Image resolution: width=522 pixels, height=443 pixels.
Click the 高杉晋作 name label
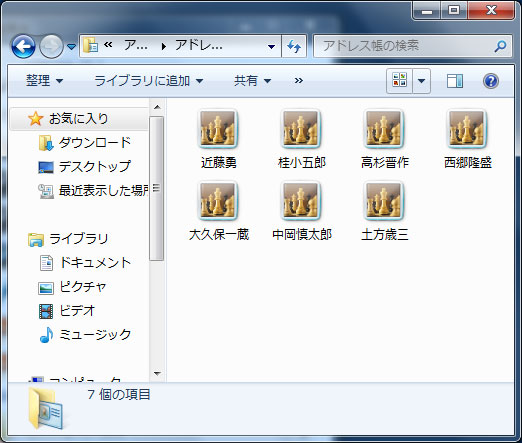point(385,163)
